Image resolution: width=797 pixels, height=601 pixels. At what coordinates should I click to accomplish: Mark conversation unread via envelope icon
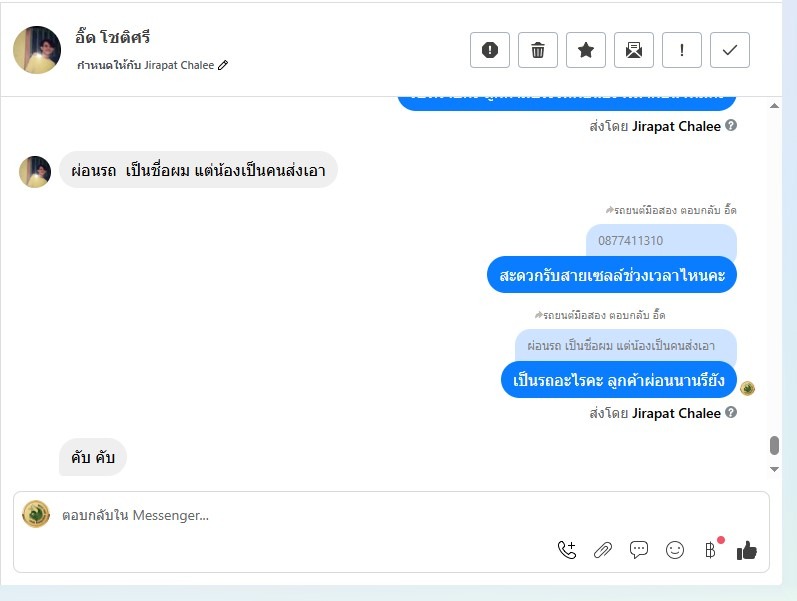pos(634,50)
